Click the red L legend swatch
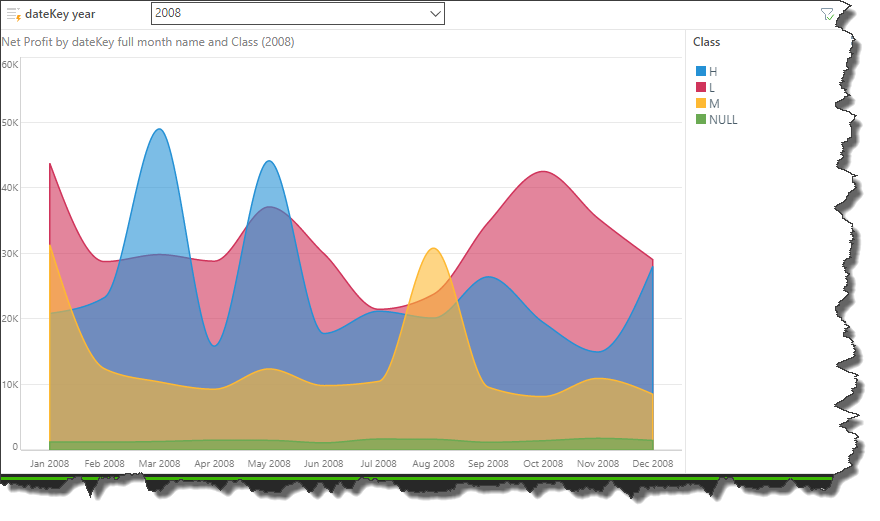 tap(701, 87)
